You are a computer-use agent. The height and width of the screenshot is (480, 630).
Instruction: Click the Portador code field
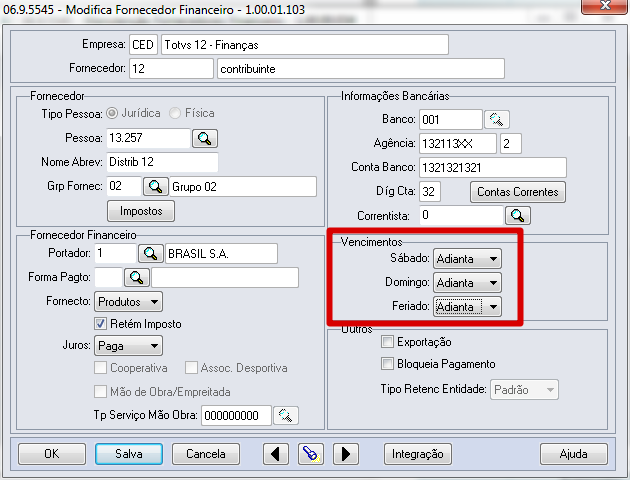click(115, 253)
